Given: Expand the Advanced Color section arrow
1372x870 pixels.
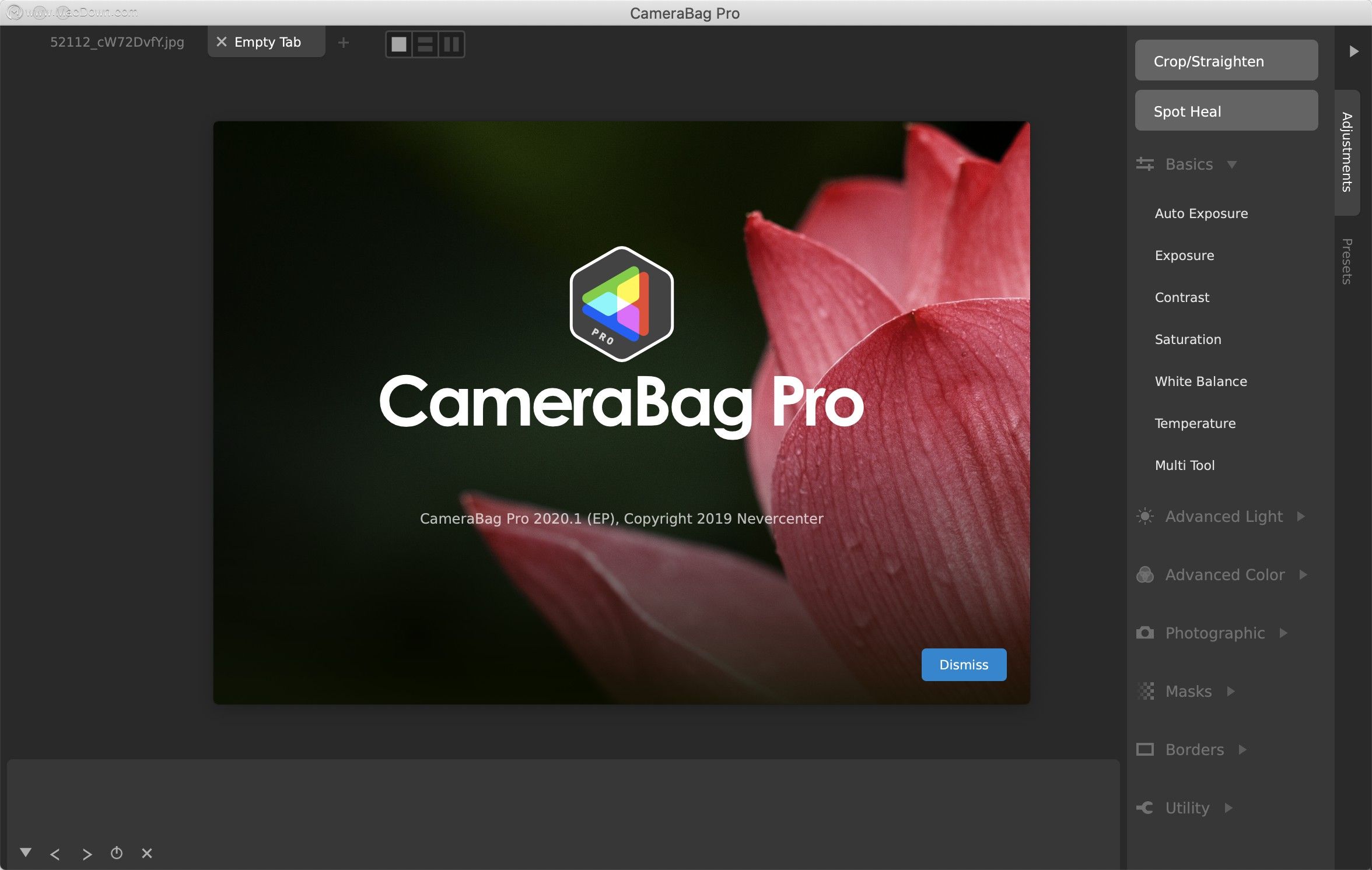Looking at the screenshot, I should click(x=1304, y=575).
